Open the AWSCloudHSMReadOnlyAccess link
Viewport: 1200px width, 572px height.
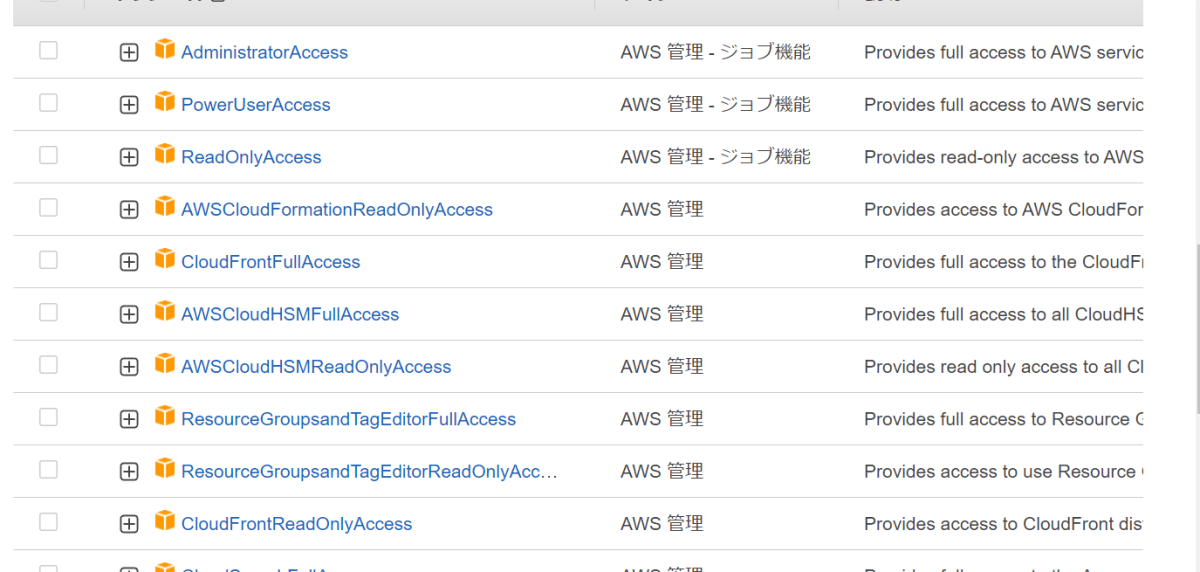(316, 367)
